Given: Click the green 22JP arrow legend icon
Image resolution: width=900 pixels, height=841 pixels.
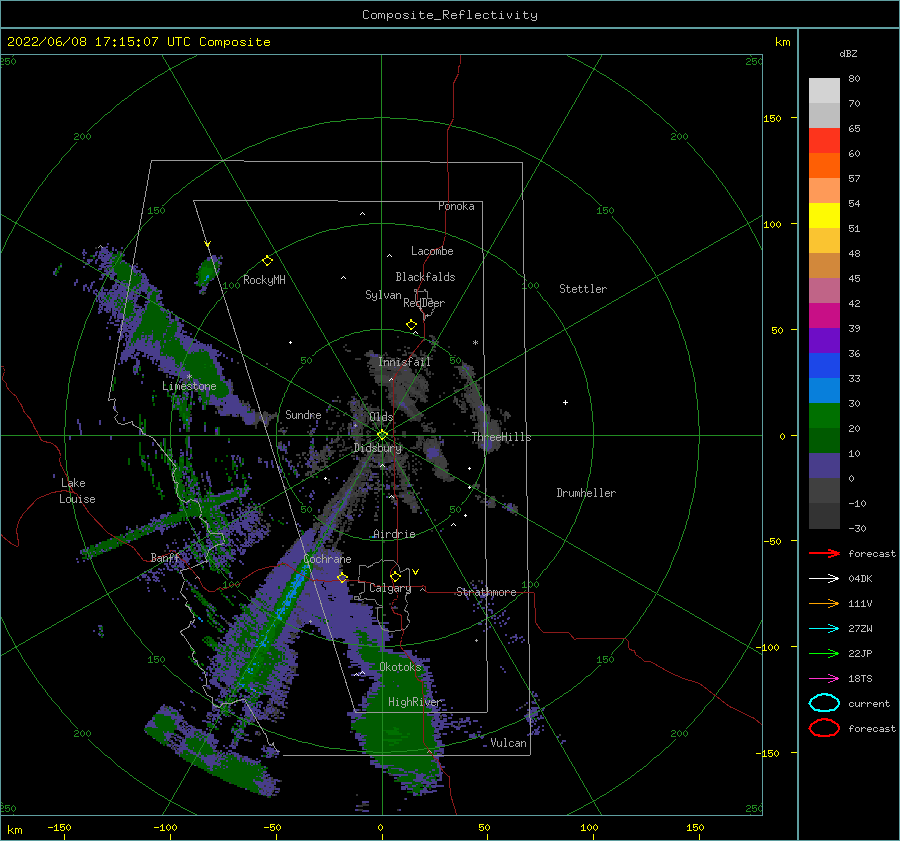Looking at the screenshot, I should tap(824, 653).
